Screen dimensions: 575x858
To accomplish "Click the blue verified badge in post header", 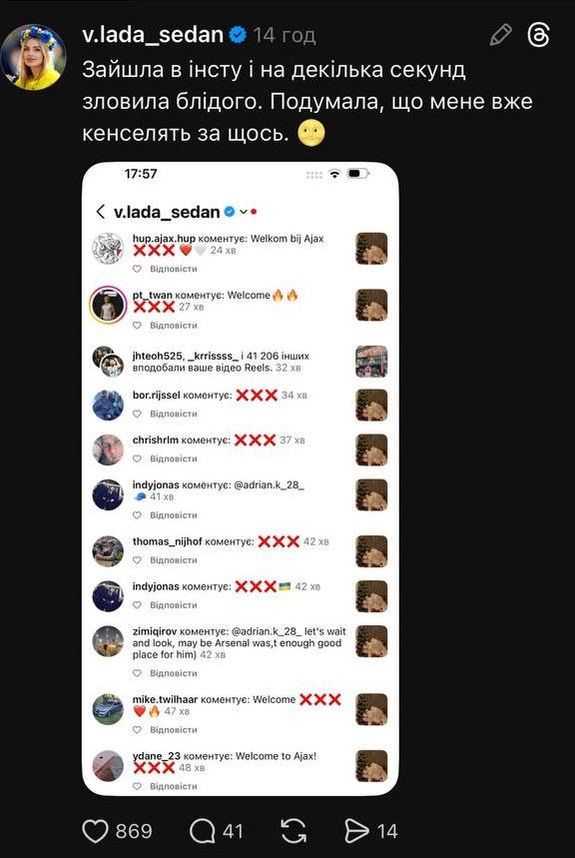I will [237, 35].
